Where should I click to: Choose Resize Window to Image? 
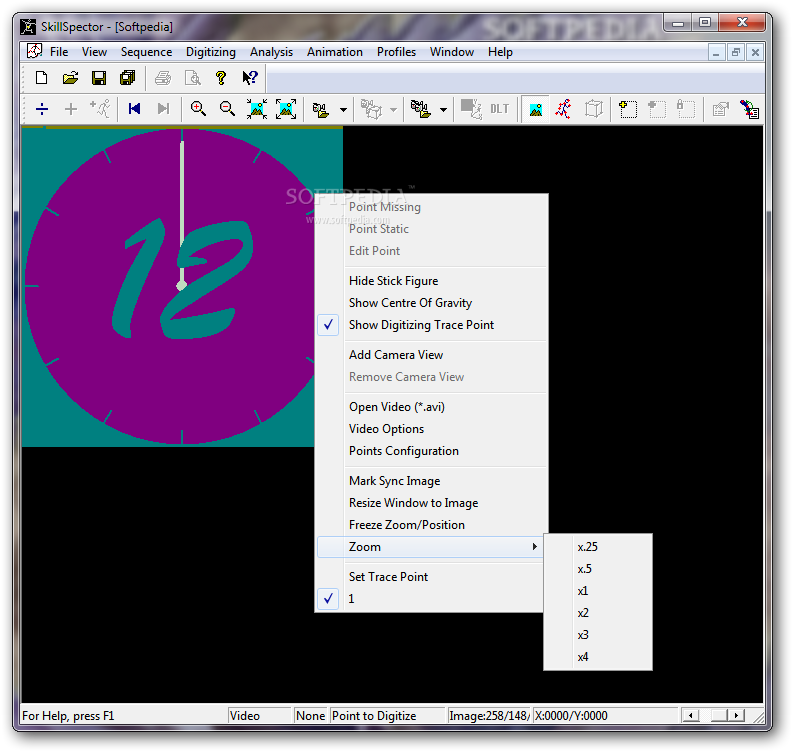[431, 503]
